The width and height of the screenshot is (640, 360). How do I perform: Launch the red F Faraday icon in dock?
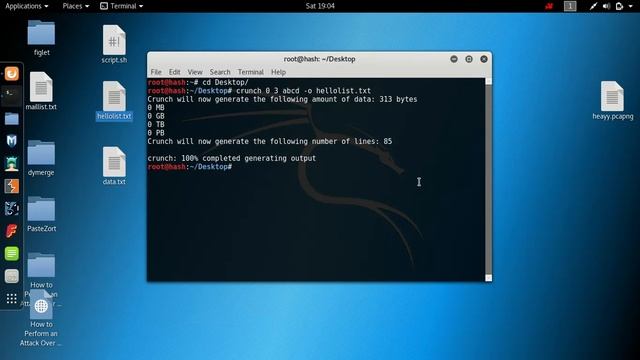(11, 231)
